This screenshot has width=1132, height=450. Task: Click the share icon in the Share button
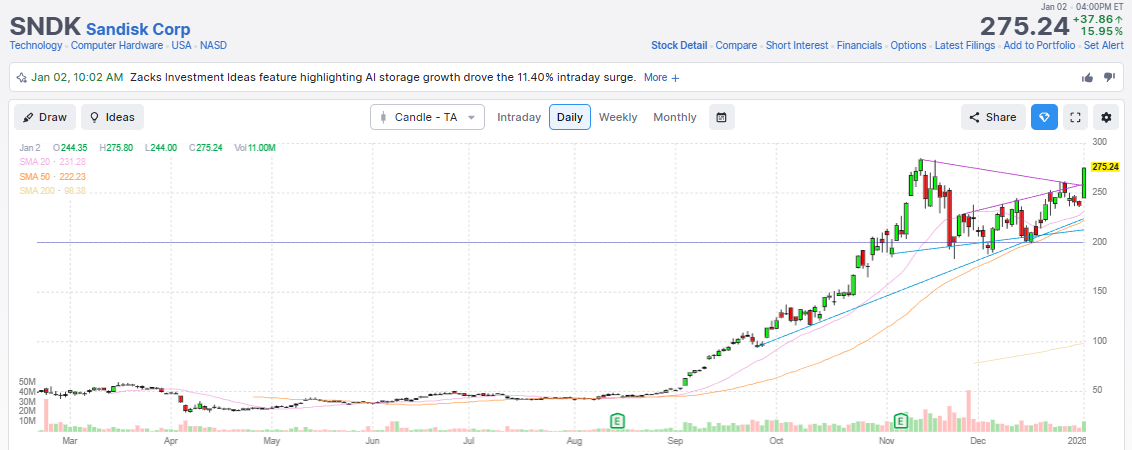[974, 117]
